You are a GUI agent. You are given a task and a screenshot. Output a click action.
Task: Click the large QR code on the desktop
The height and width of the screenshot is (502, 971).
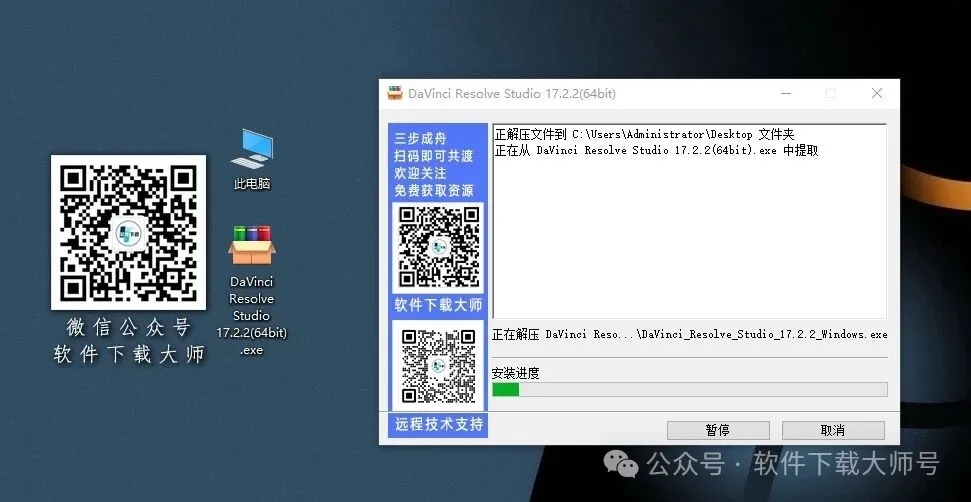point(128,232)
